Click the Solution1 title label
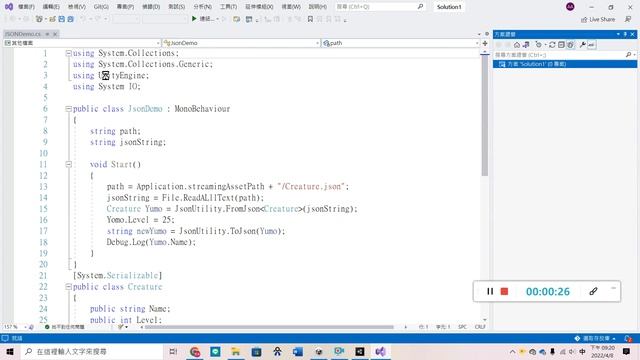The height and width of the screenshot is (360, 640). (449, 7)
